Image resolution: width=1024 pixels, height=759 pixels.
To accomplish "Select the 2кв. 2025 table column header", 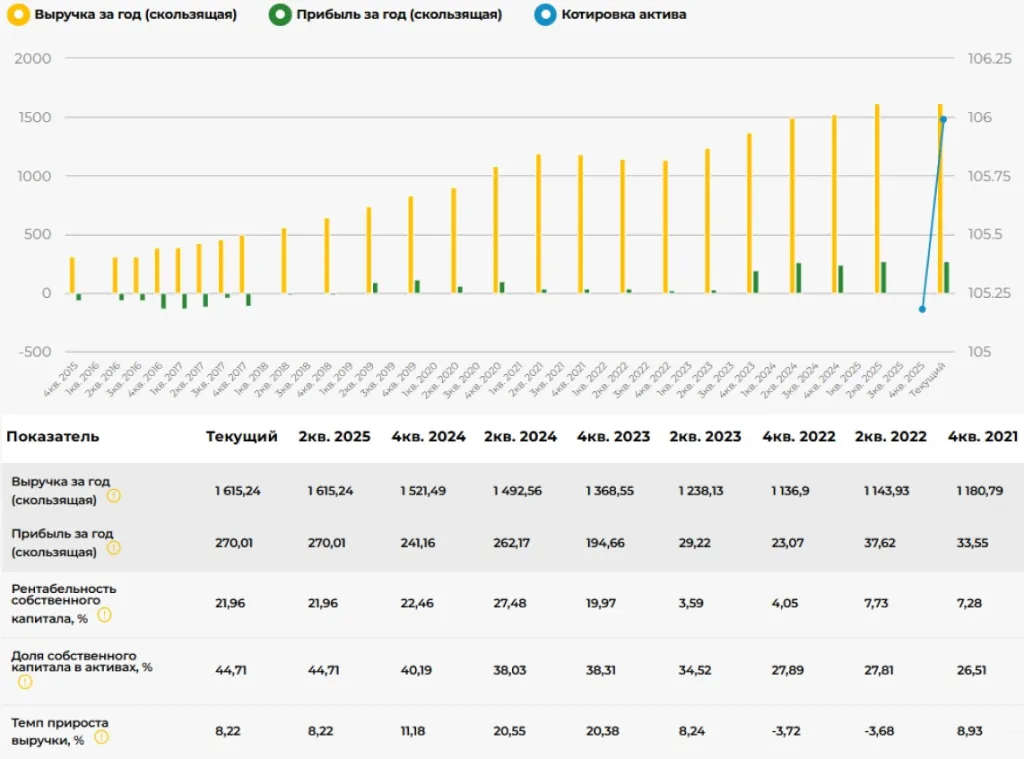I will 334,437.
